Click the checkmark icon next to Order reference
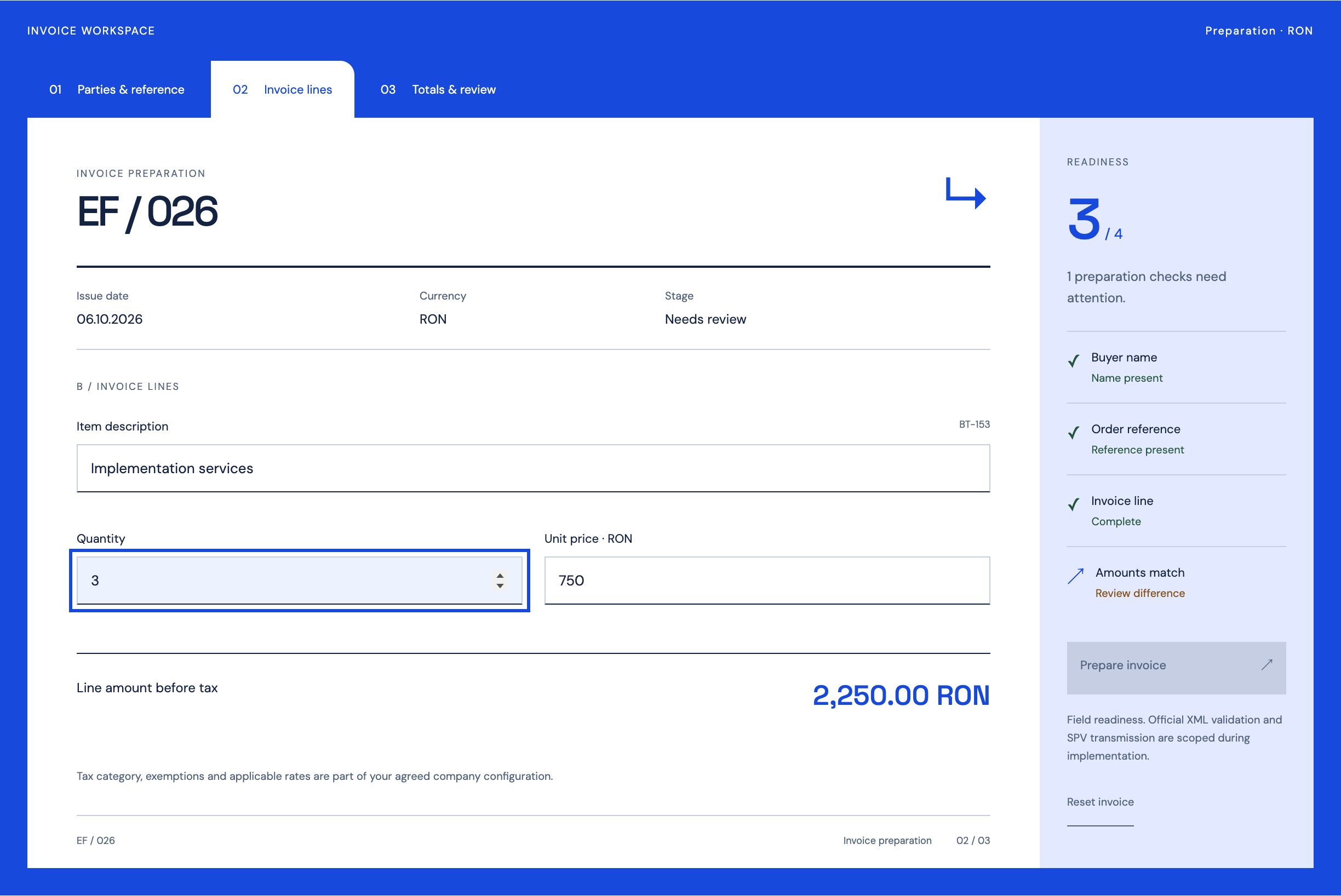Screen dimensions: 1341x896 (x=1074, y=433)
